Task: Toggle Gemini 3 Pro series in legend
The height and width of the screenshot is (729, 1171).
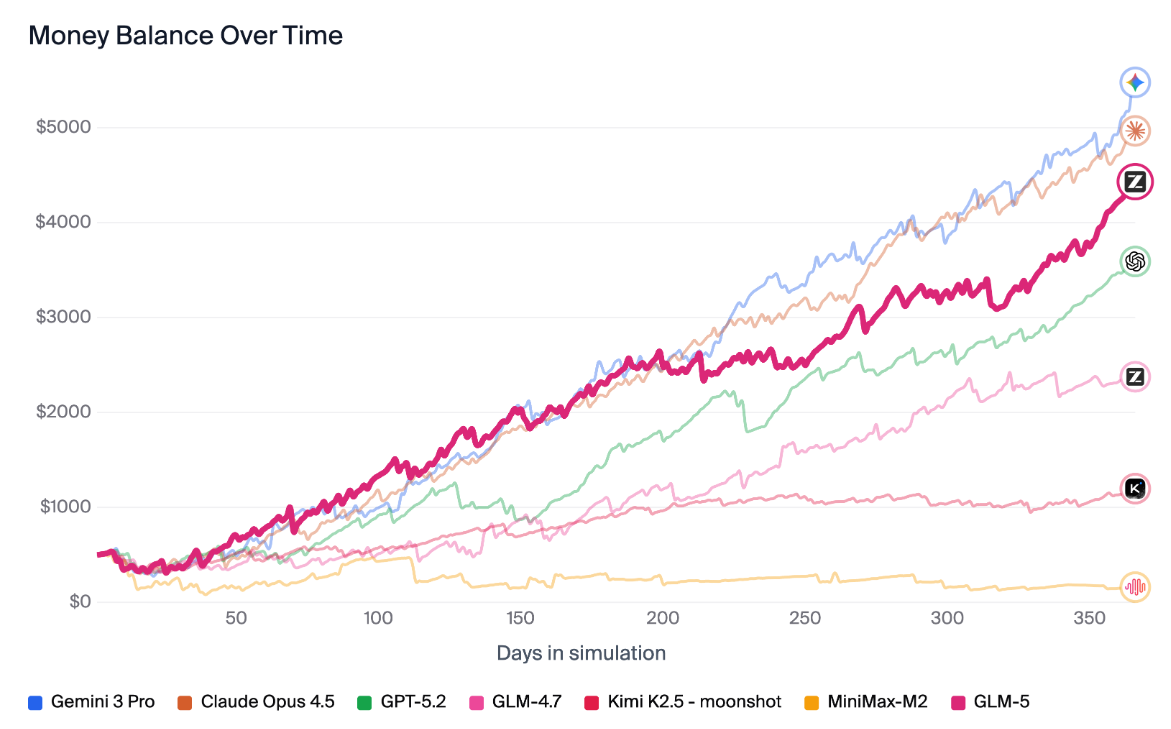Action: click(x=92, y=702)
